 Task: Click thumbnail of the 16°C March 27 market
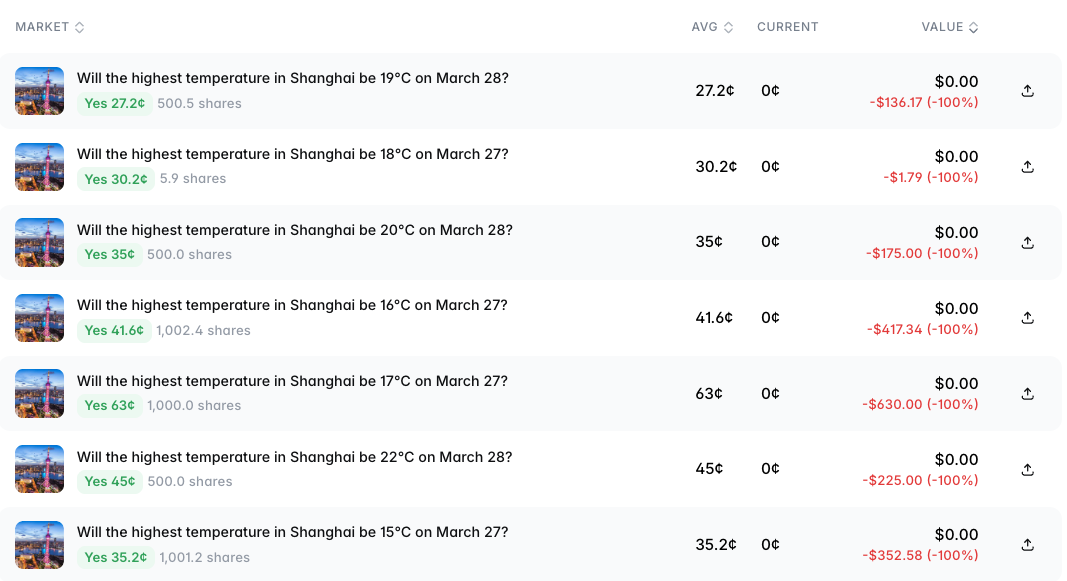point(40,318)
